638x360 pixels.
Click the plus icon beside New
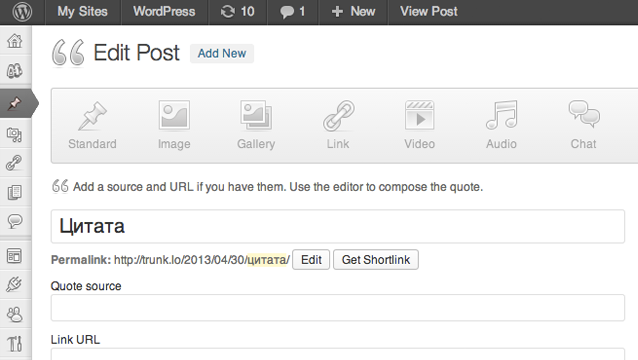pos(337,12)
